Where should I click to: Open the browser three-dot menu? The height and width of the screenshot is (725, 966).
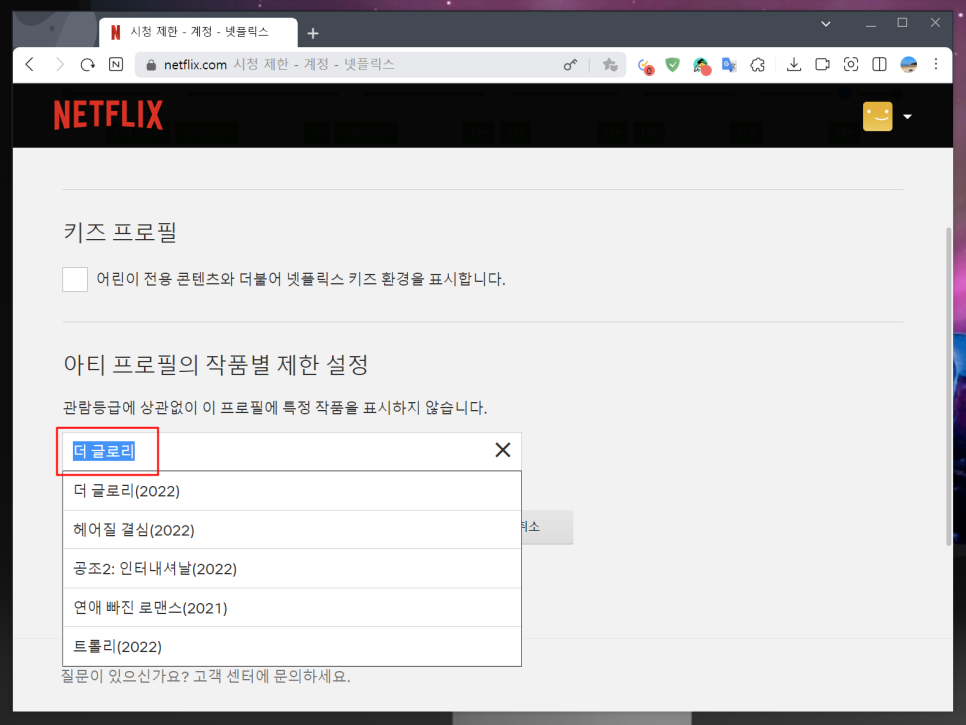tap(936, 64)
